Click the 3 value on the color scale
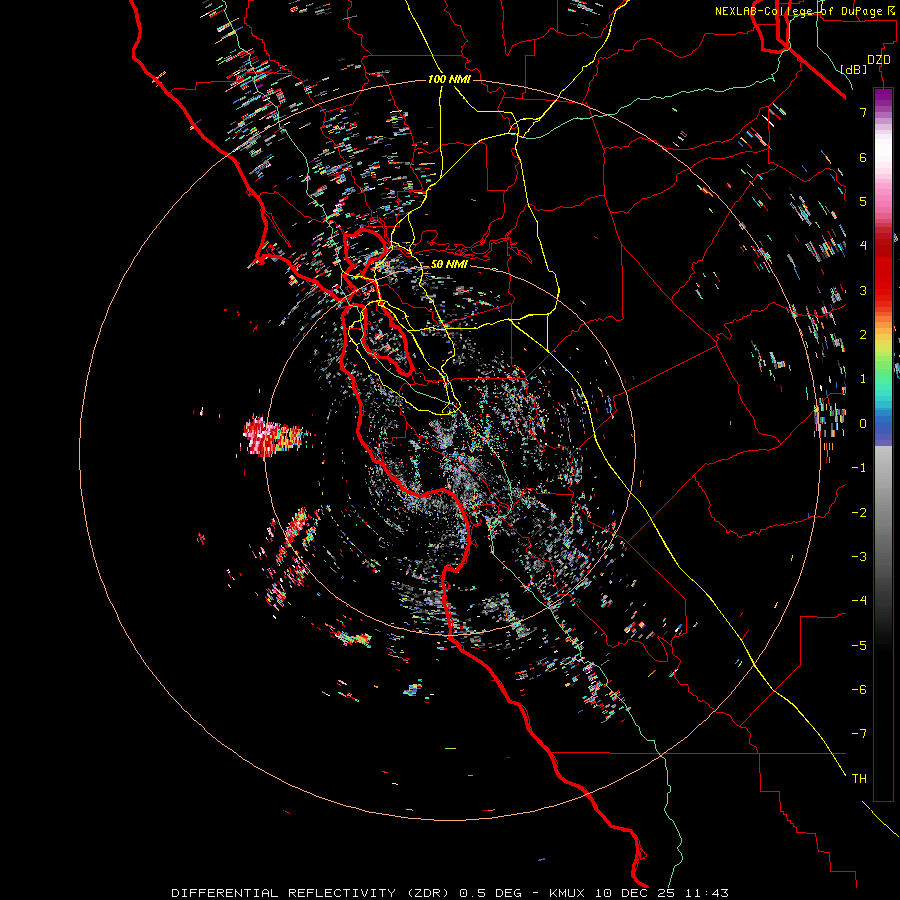This screenshot has width=900, height=900. click(x=863, y=290)
